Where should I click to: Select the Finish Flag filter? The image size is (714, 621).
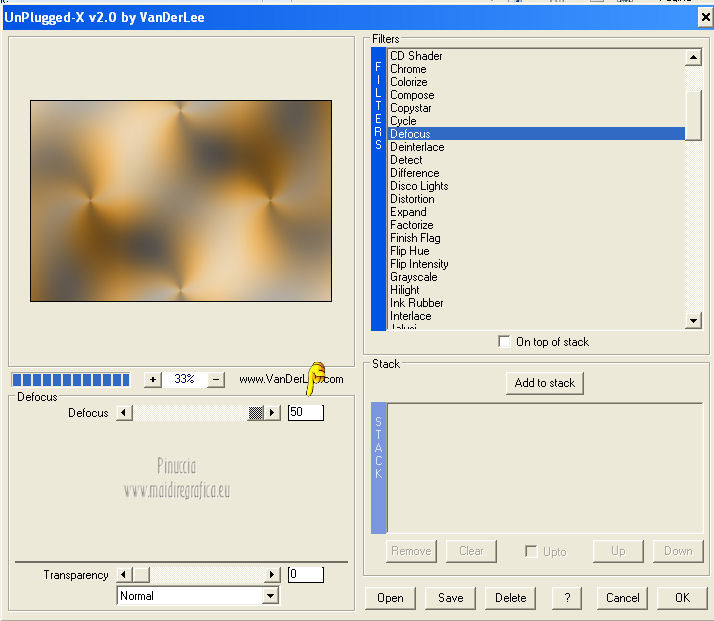[536, 238]
